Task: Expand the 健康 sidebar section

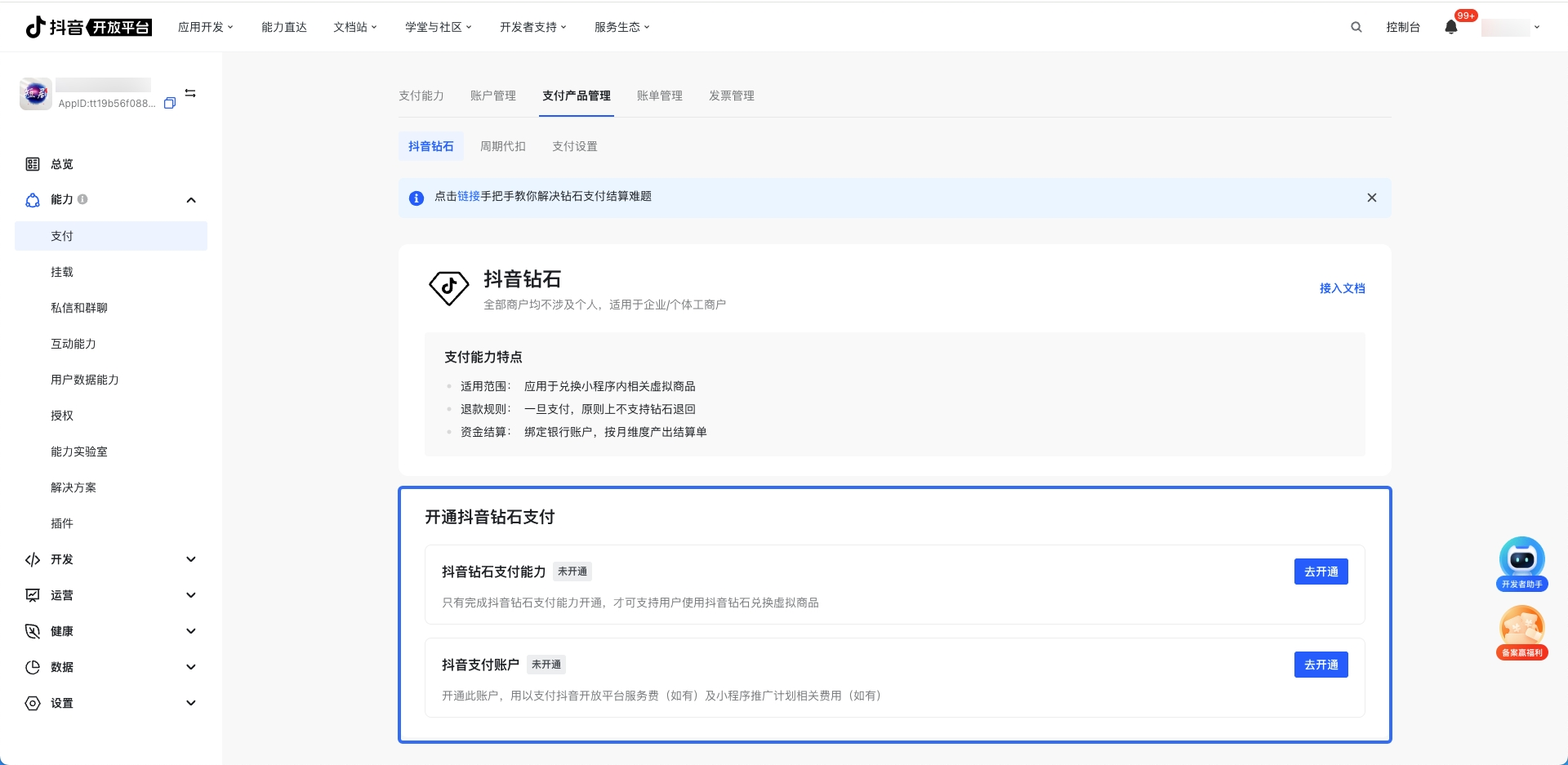Action: coord(191,631)
